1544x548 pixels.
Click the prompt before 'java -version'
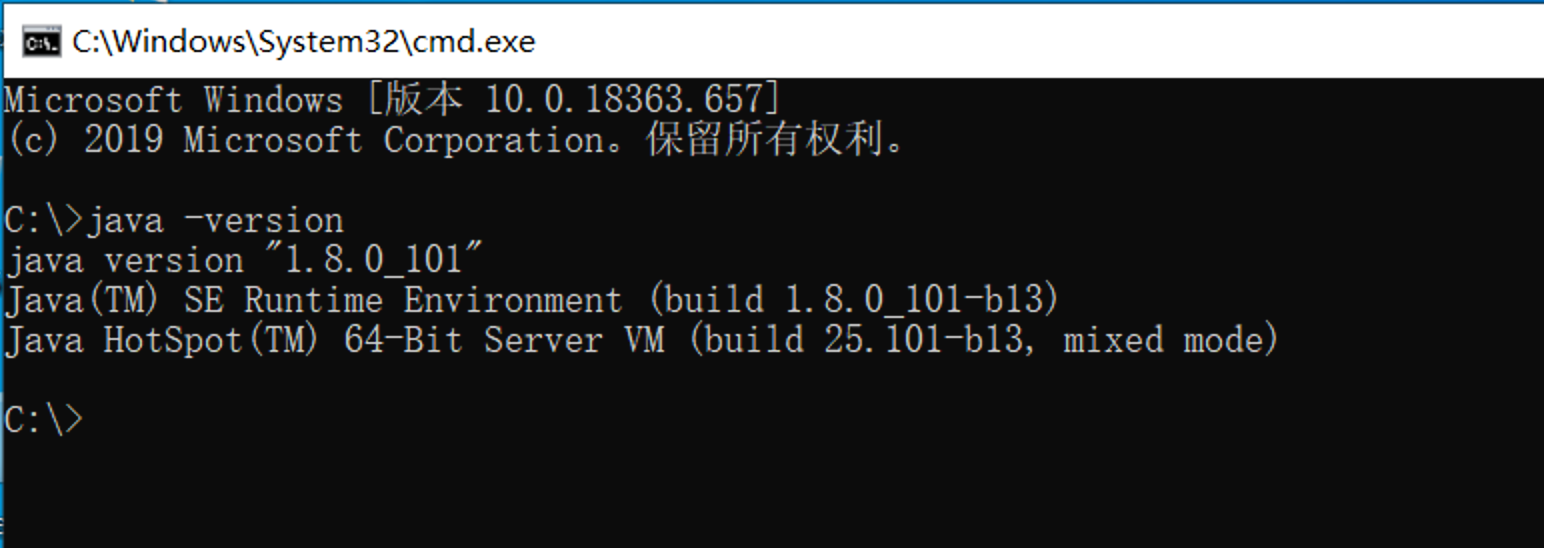click(x=44, y=220)
